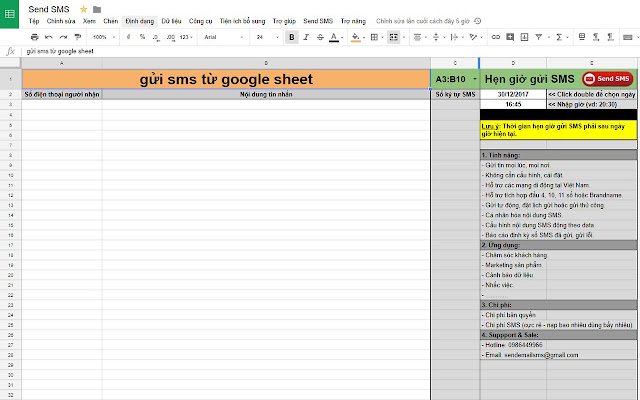Open the Công cụ menu
The width and height of the screenshot is (640, 400).
(x=200, y=21)
